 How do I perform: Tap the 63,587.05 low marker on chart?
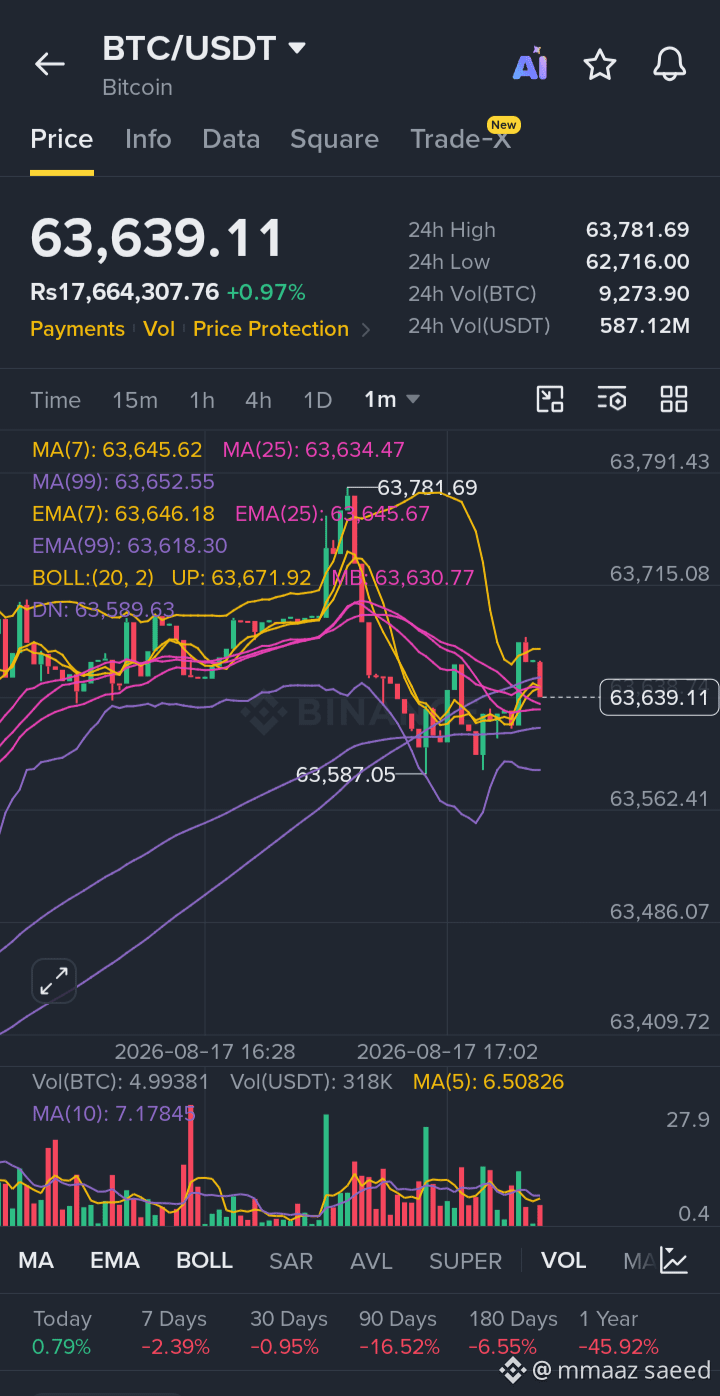coord(346,774)
